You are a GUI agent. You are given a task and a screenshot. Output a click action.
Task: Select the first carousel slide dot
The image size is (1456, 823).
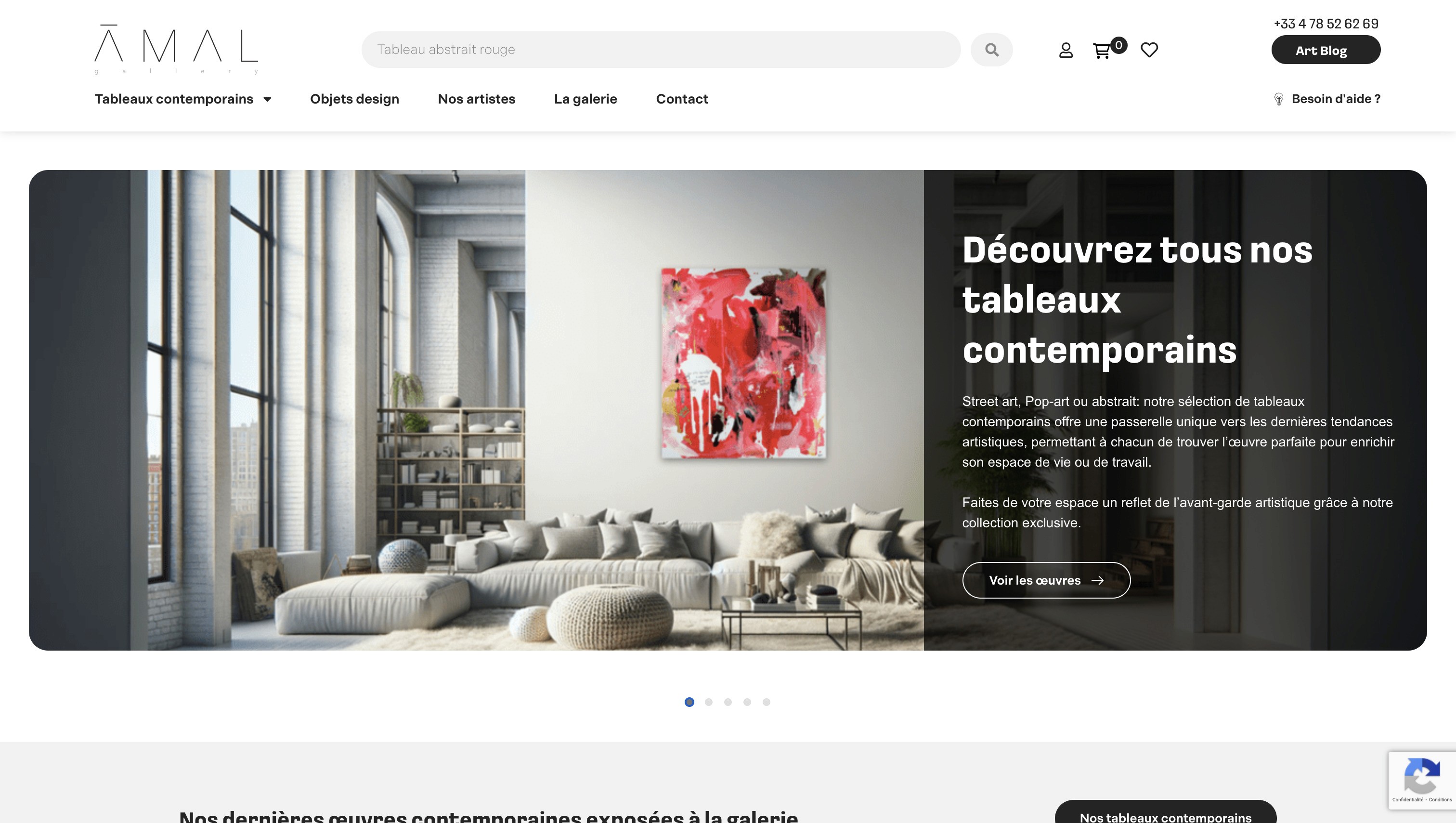(689, 702)
